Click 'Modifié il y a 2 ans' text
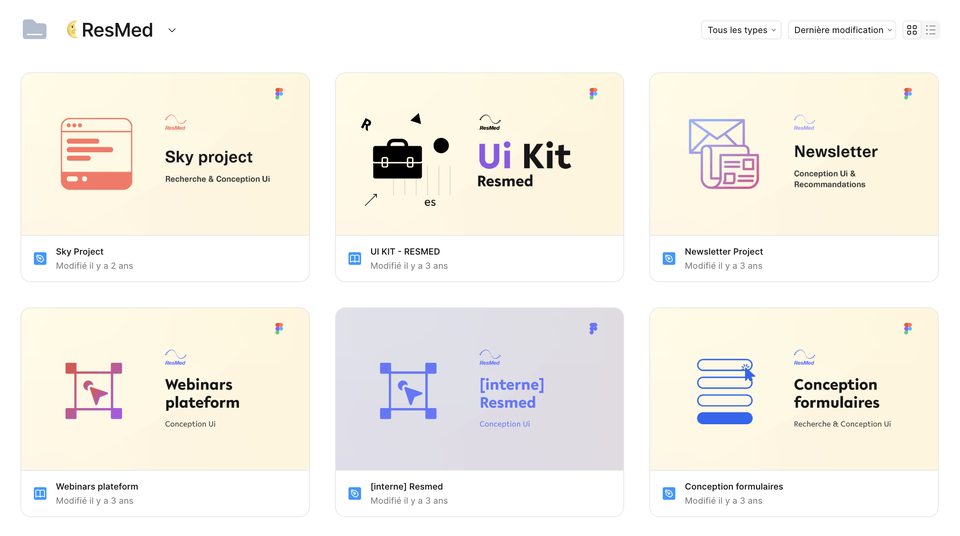The image size is (960, 536). click(x=94, y=266)
